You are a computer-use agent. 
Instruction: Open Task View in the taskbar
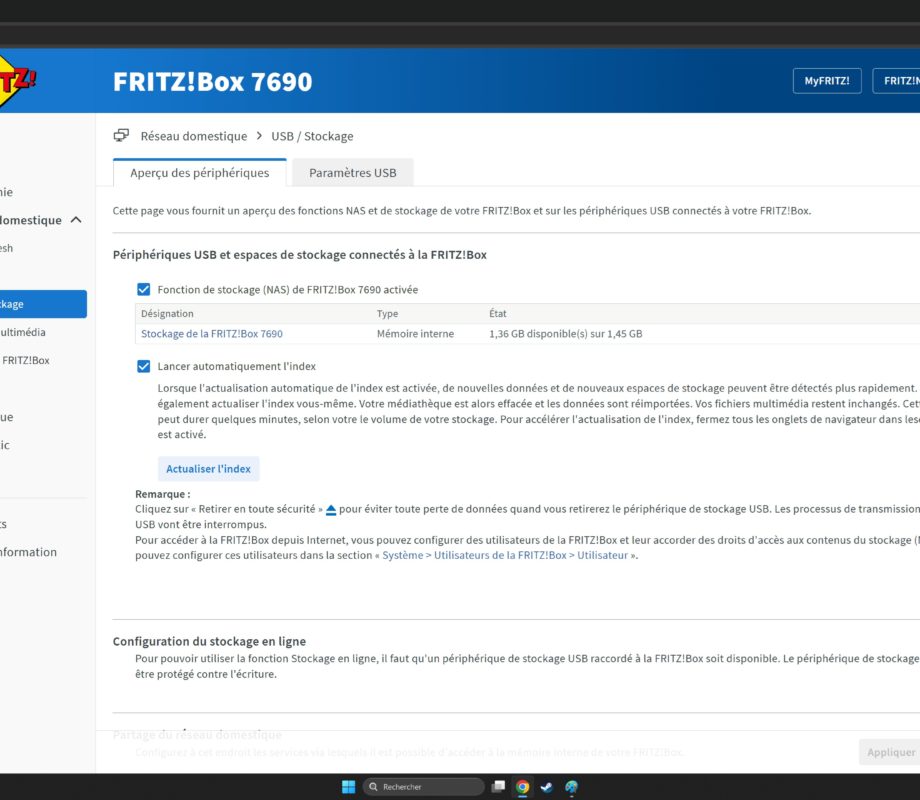pyautogui.click(x=499, y=787)
